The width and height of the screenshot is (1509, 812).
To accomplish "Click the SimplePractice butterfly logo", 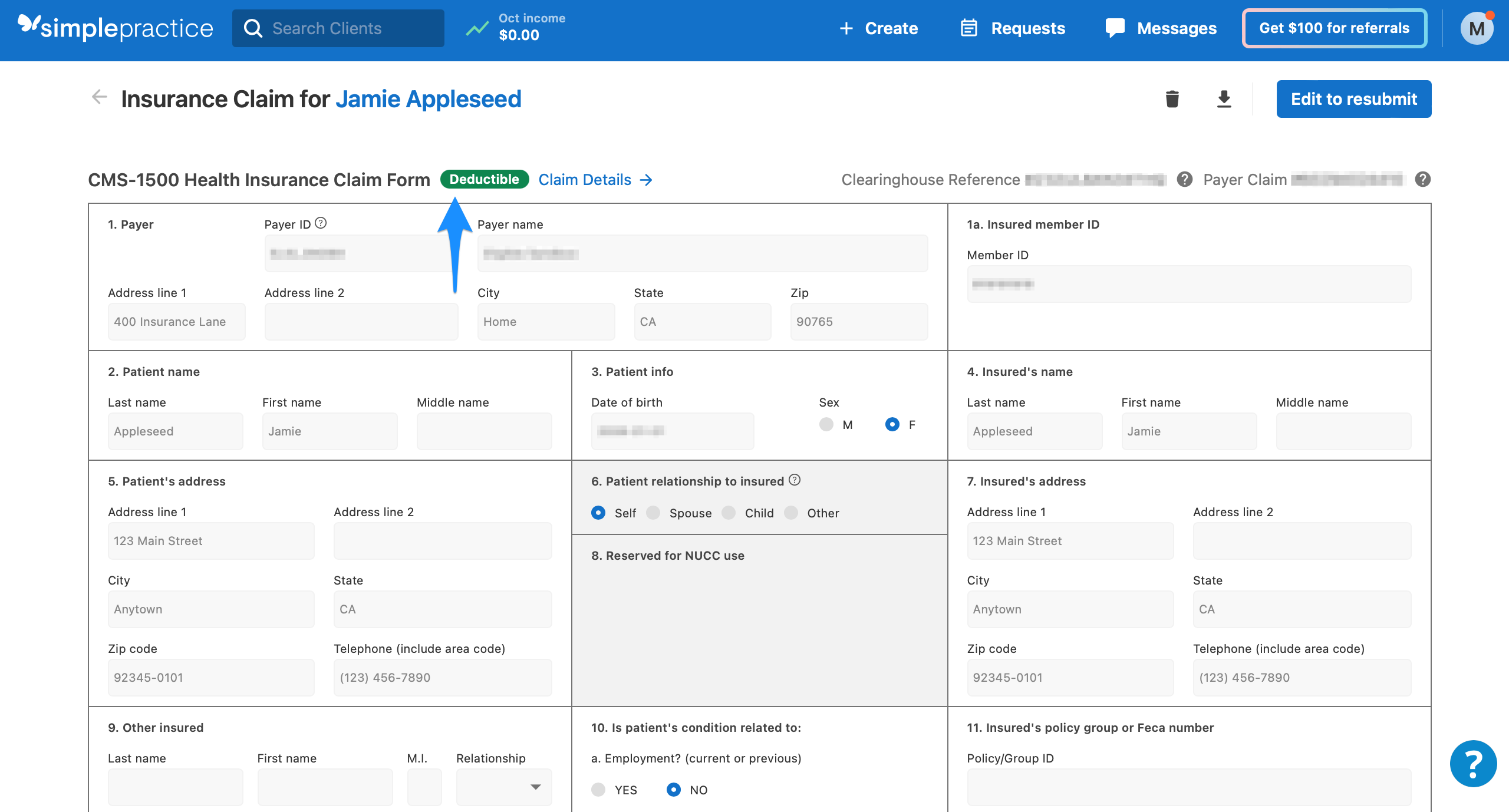I will pos(28,24).
